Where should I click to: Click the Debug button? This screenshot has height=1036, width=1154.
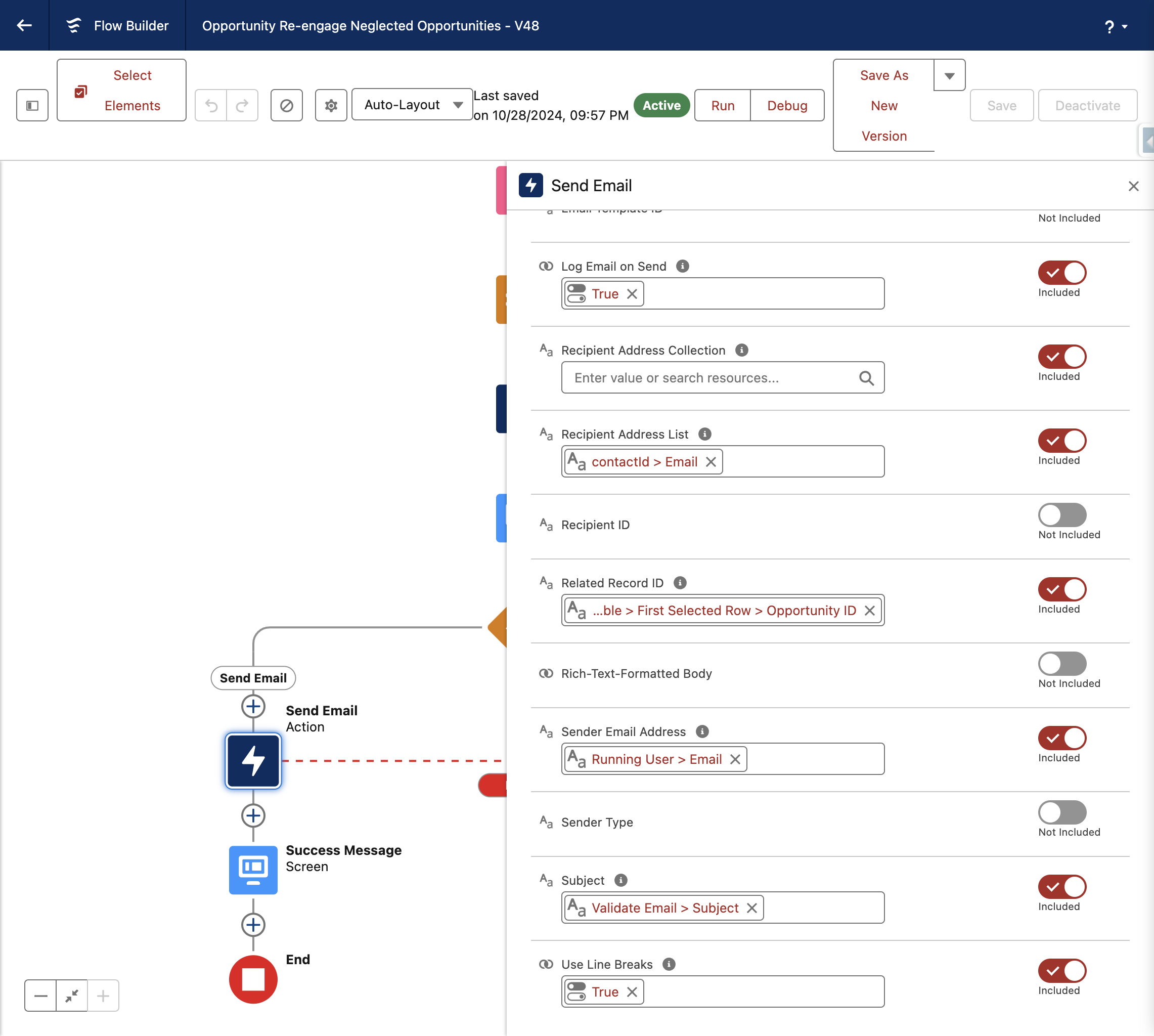pyautogui.click(x=787, y=105)
